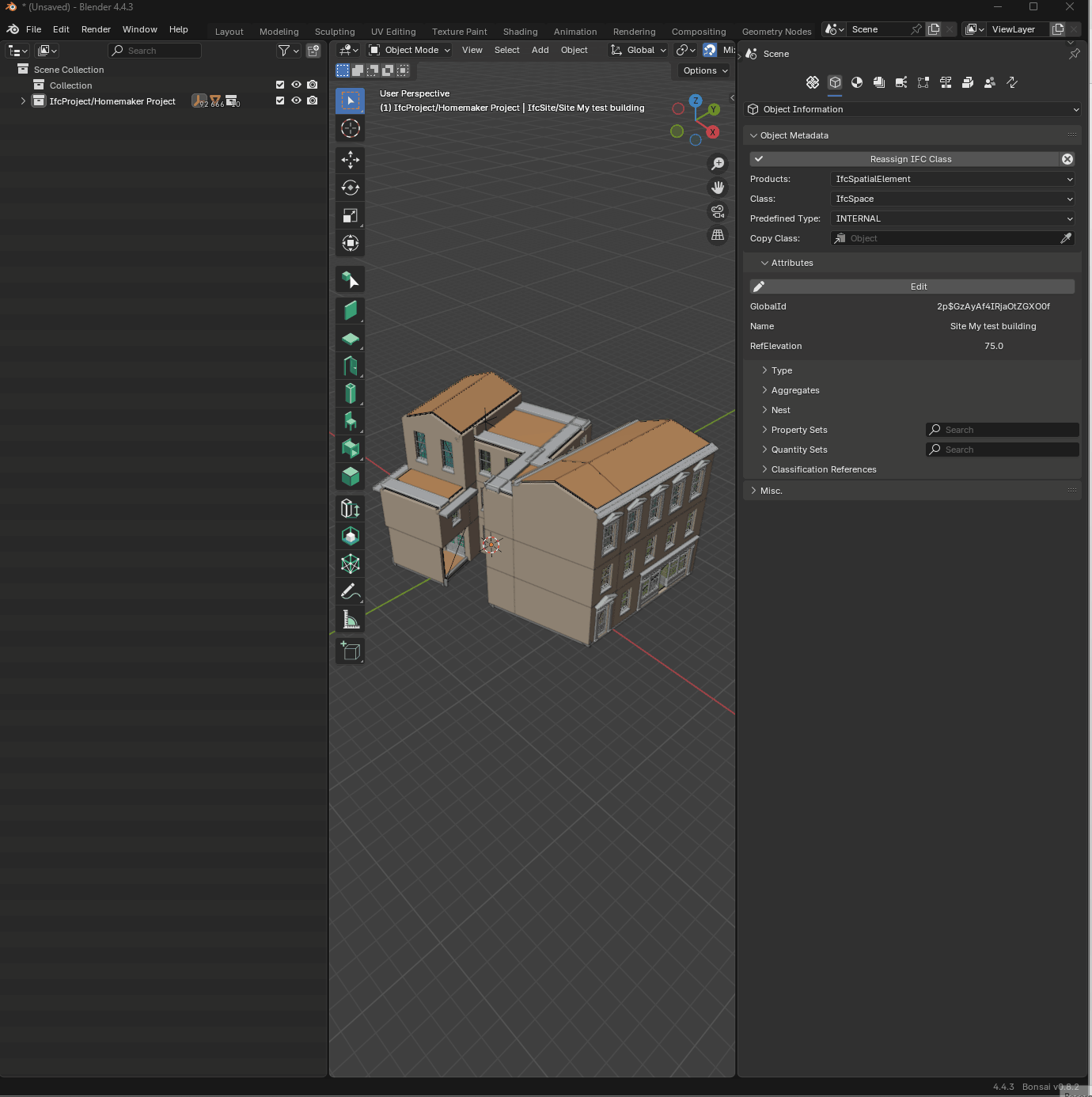
Task: Open geometry and materials properties tab icon
Action: [x=857, y=82]
